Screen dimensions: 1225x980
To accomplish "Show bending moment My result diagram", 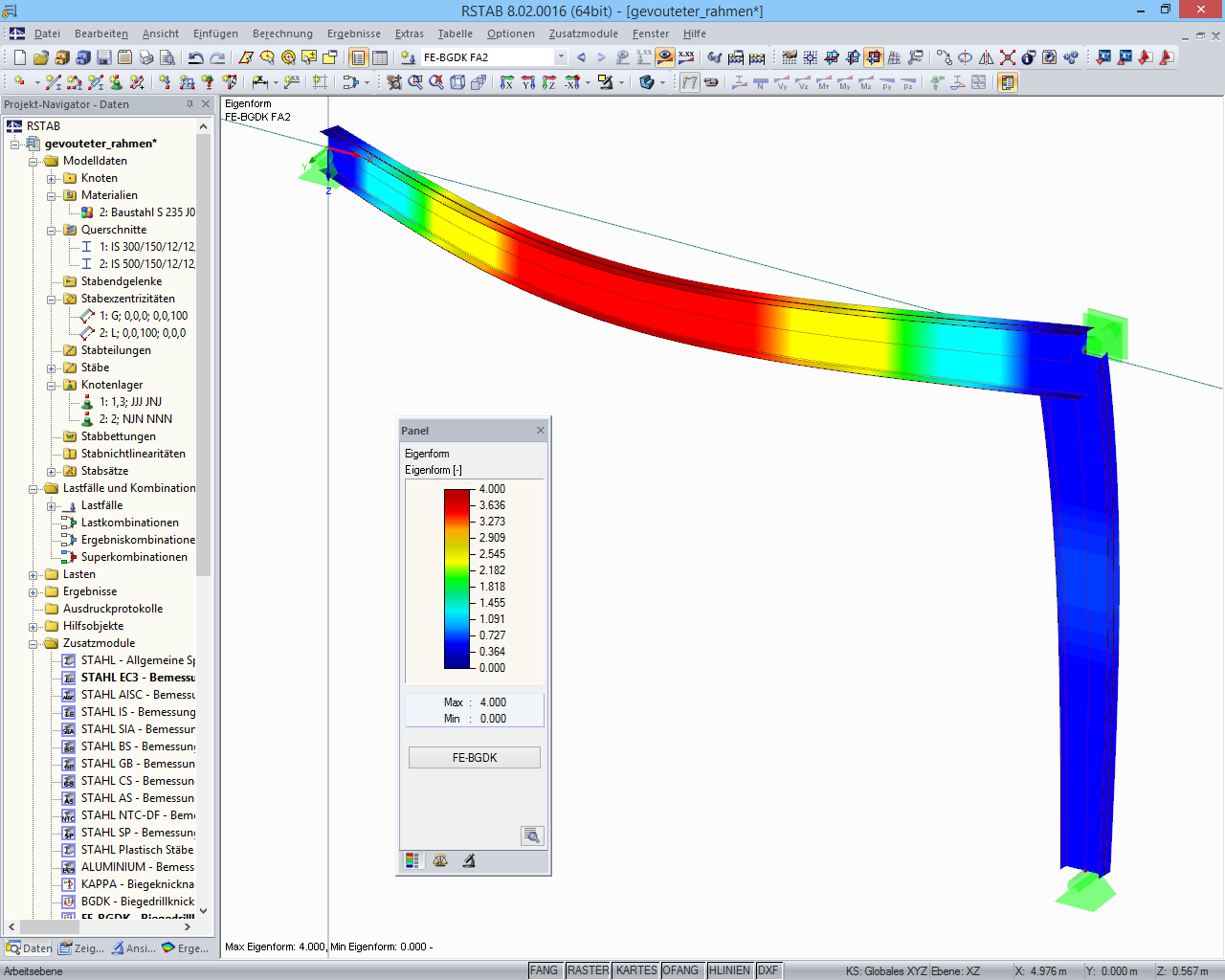I will pyautogui.click(x=845, y=82).
